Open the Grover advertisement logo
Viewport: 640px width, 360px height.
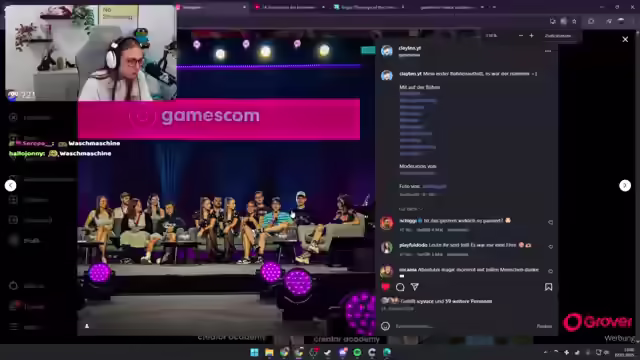tap(598, 322)
